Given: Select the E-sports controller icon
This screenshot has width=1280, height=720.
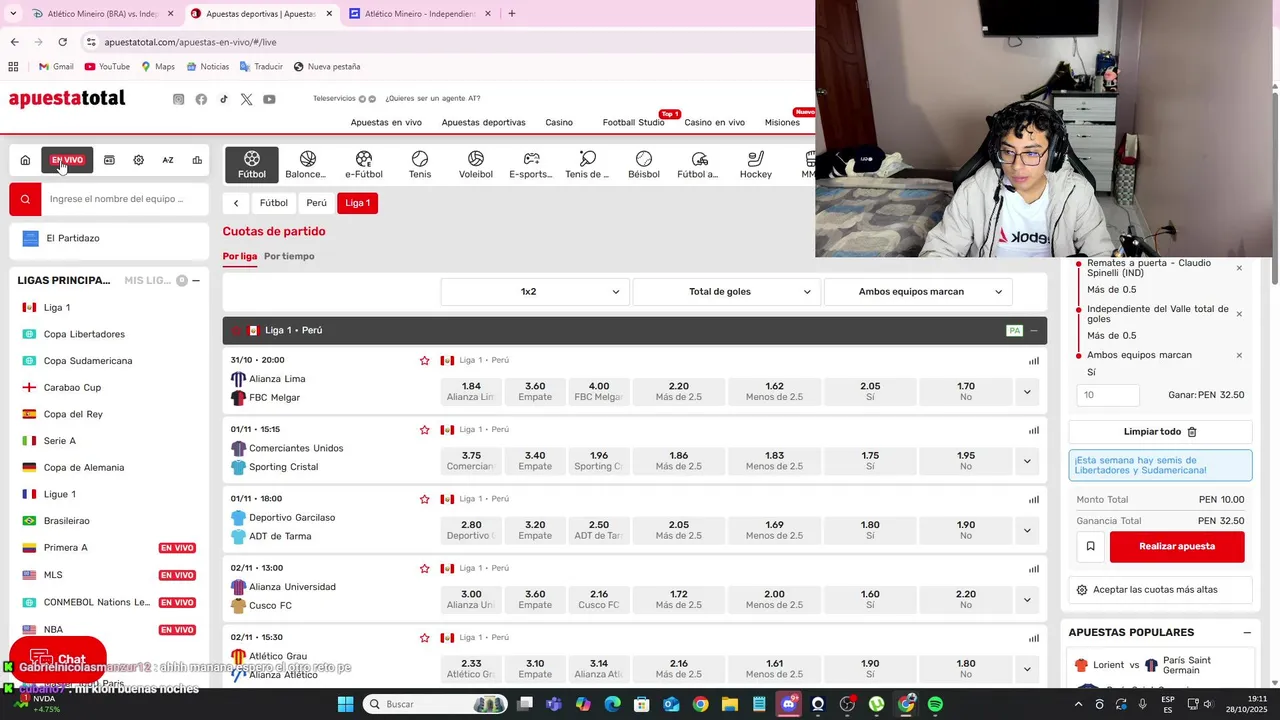Looking at the screenshot, I should [531, 165].
